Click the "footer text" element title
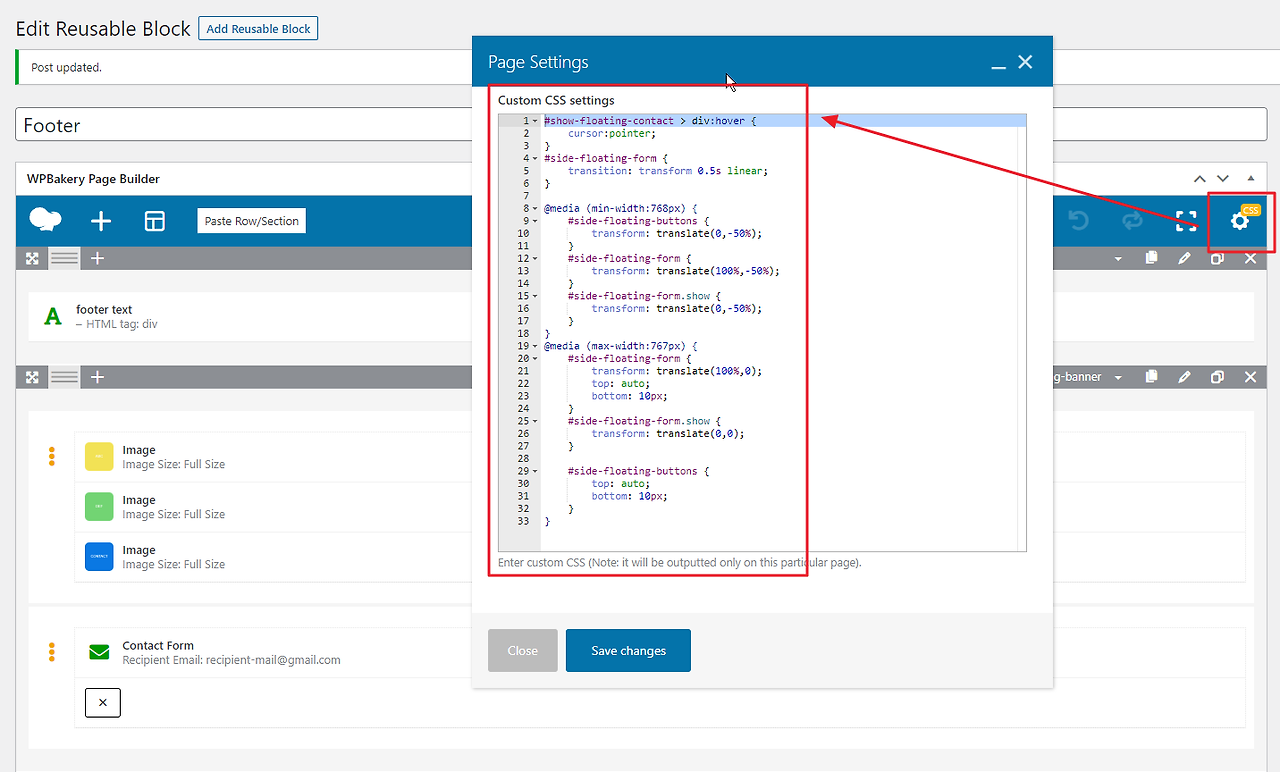This screenshot has width=1280, height=772. pyautogui.click(x=104, y=310)
